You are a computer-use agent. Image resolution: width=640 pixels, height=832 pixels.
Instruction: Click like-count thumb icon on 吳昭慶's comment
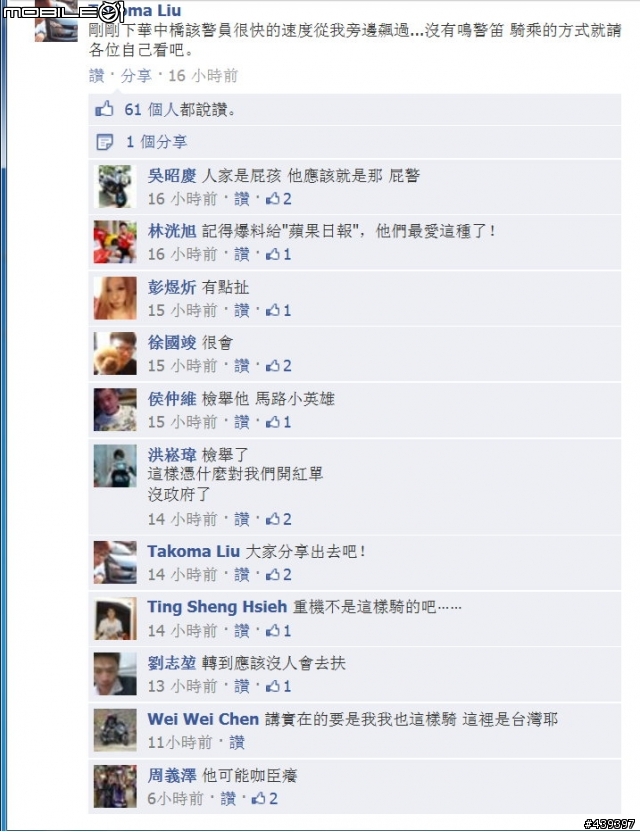273,199
